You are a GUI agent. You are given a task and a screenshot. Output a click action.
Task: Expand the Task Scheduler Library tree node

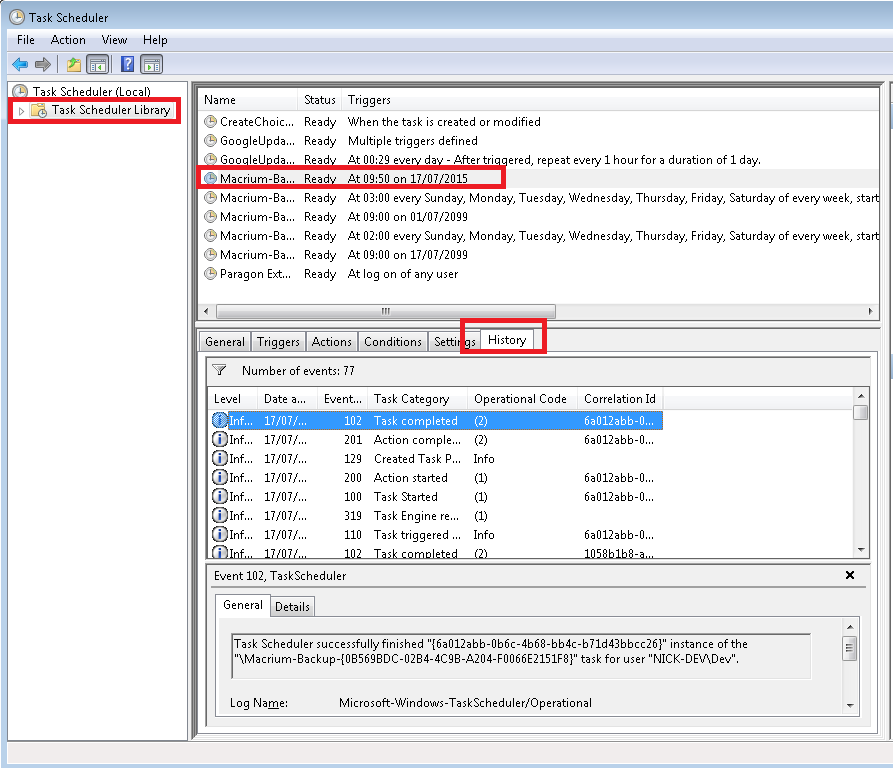[21, 111]
